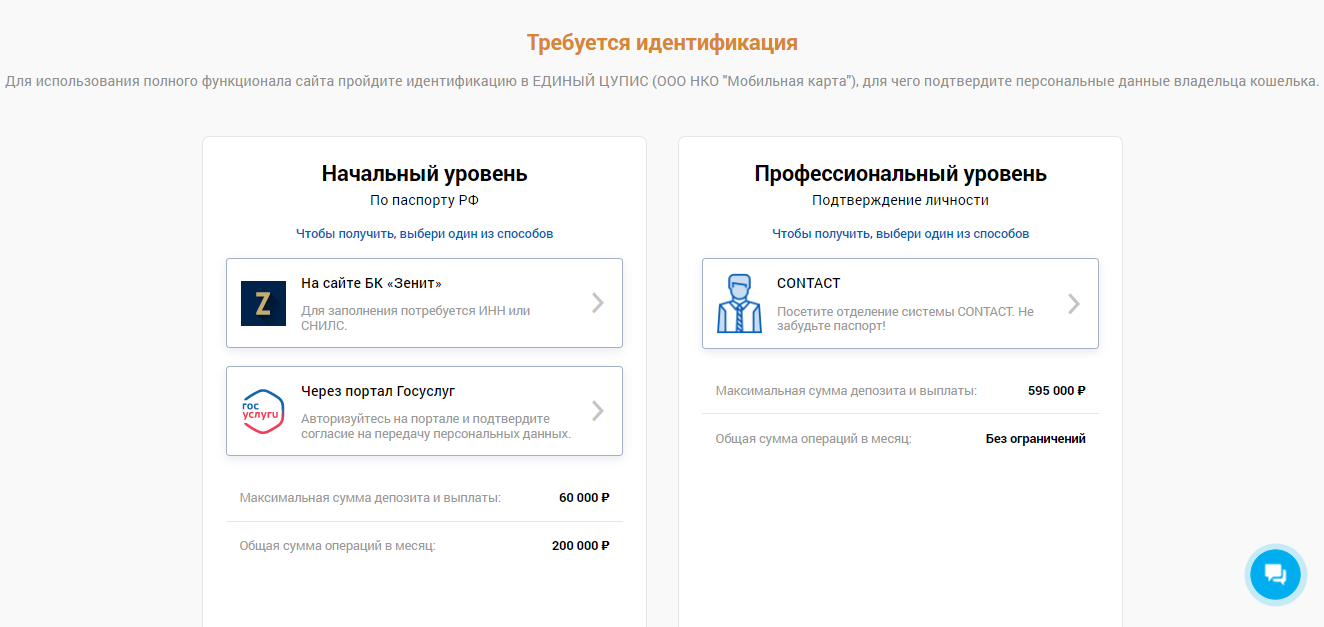The height and width of the screenshot is (627, 1324).
Task: Expand the Gosuslugi portal option chevron
Action: click(x=598, y=411)
